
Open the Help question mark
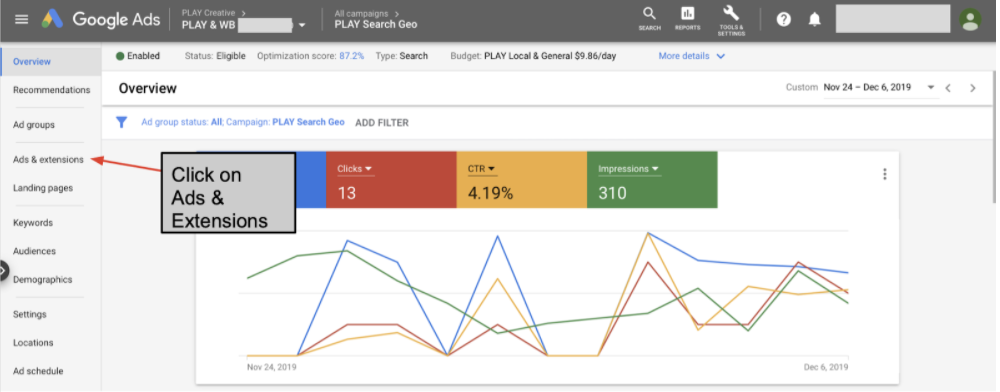click(x=783, y=19)
